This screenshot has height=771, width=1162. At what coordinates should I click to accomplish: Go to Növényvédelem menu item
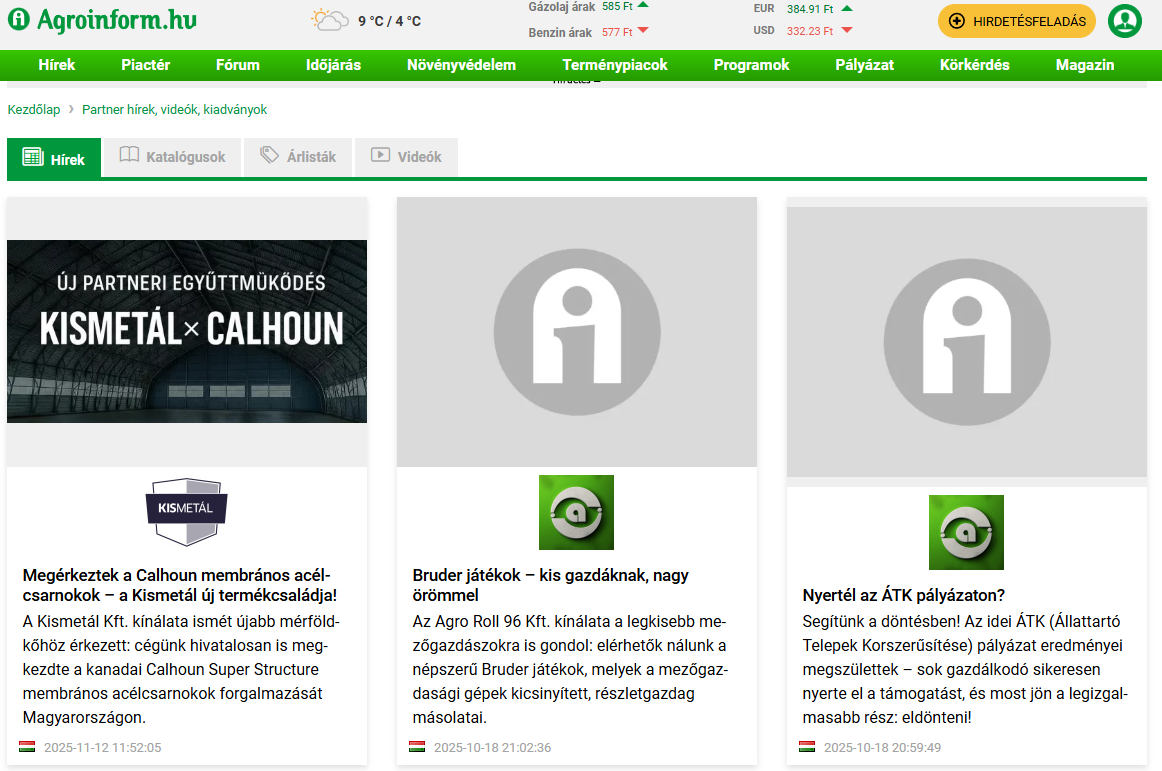[x=461, y=65]
